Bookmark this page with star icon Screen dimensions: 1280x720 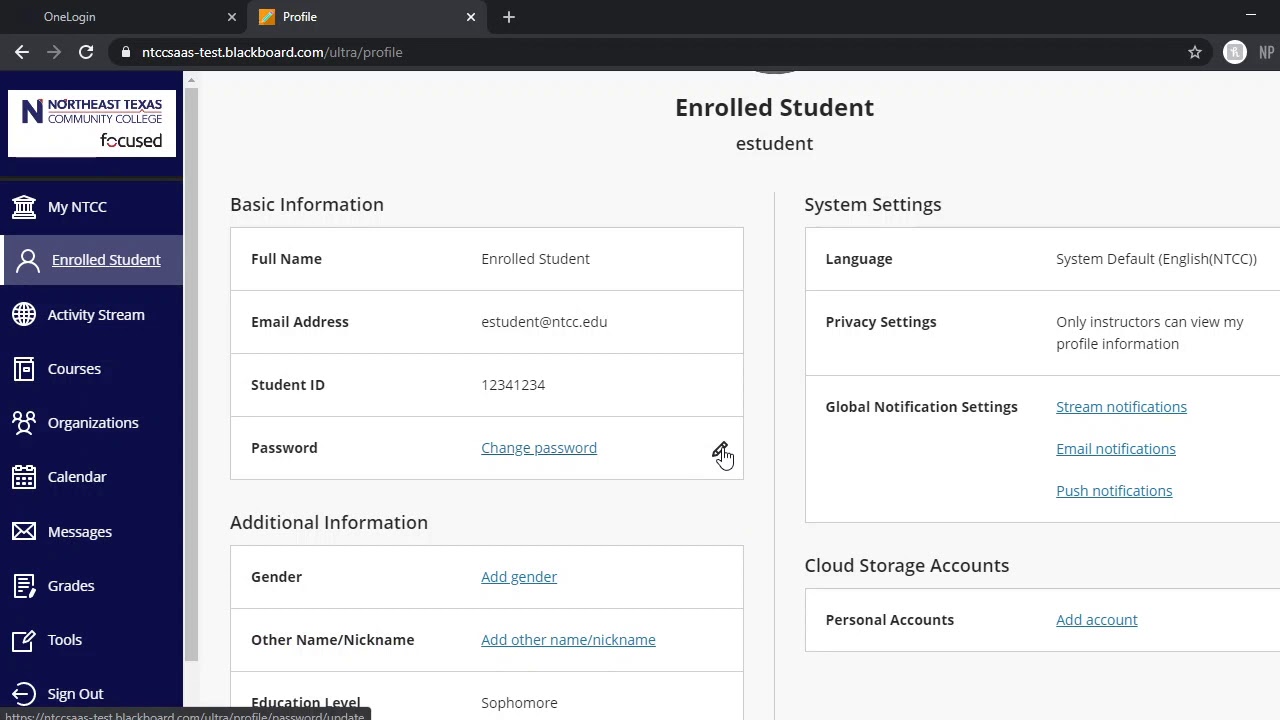[1195, 52]
